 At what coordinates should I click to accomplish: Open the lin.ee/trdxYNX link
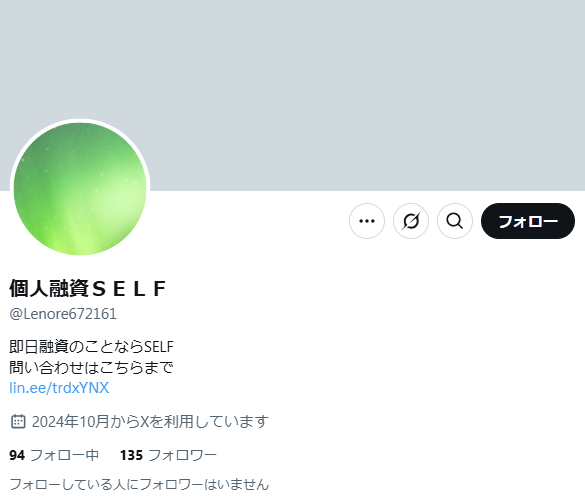click(x=59, y=388)
